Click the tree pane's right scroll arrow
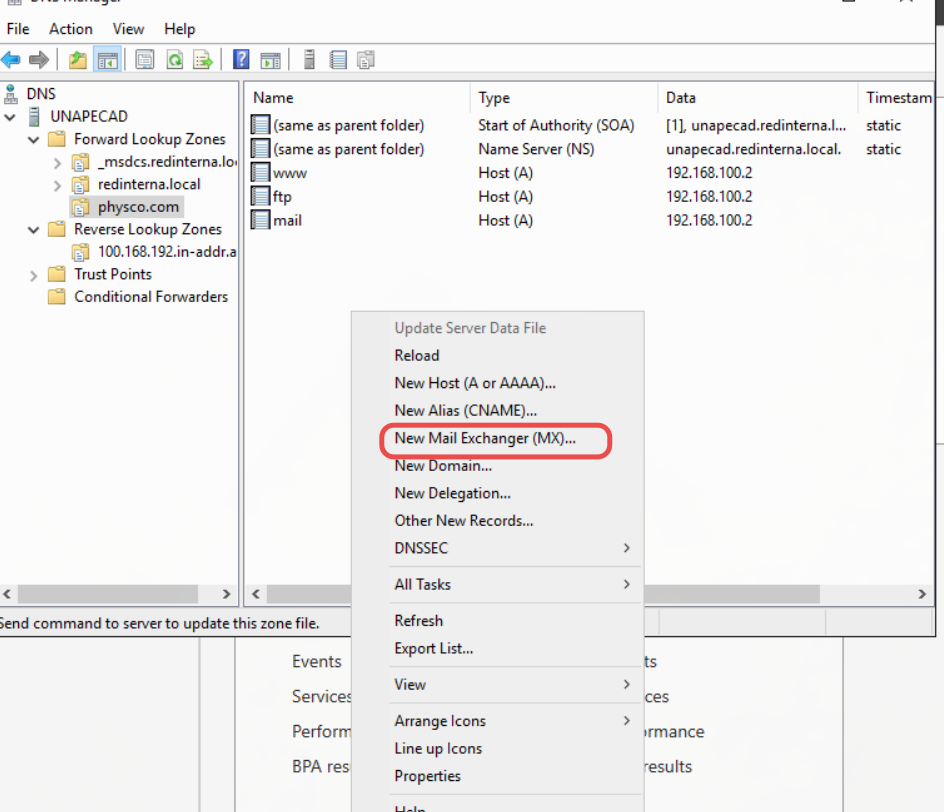 pos(226,594)
